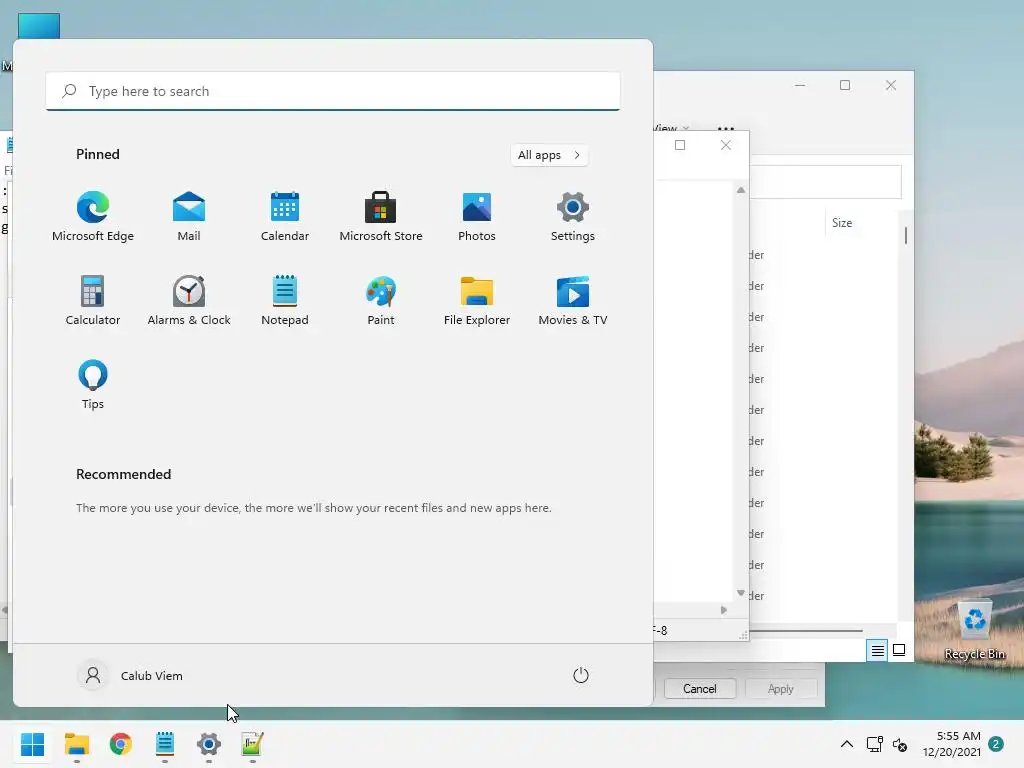Open Microsoft Edge from pinned apps

[x=93, y=217]
